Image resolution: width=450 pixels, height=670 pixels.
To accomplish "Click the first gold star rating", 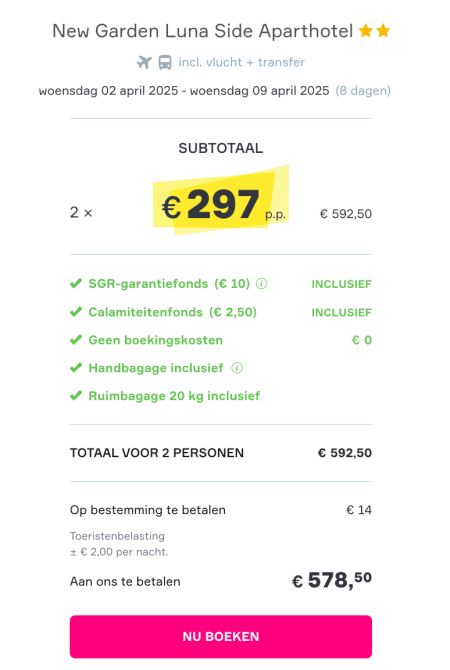I will point(365,31).
